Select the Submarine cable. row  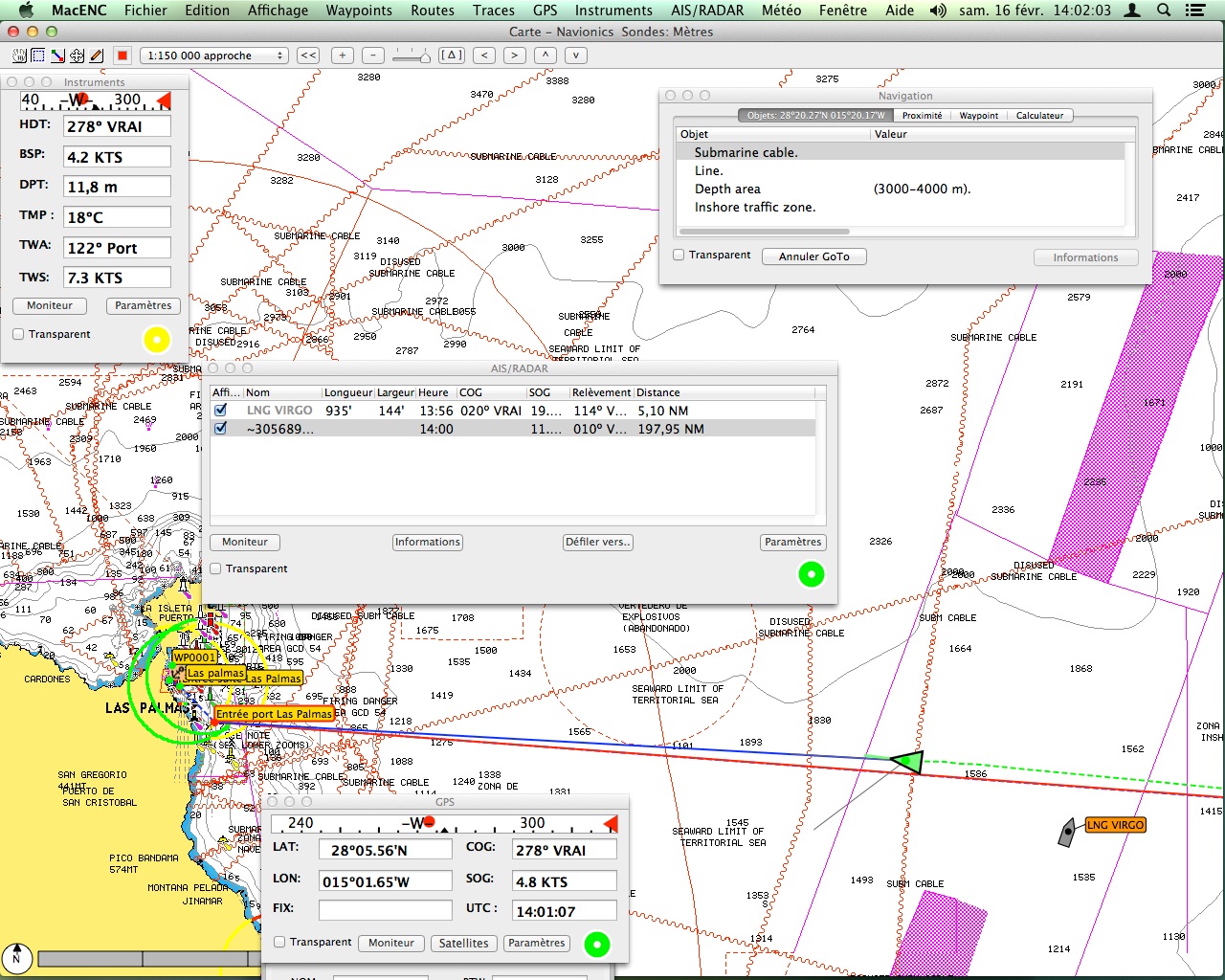pos(901,152)
